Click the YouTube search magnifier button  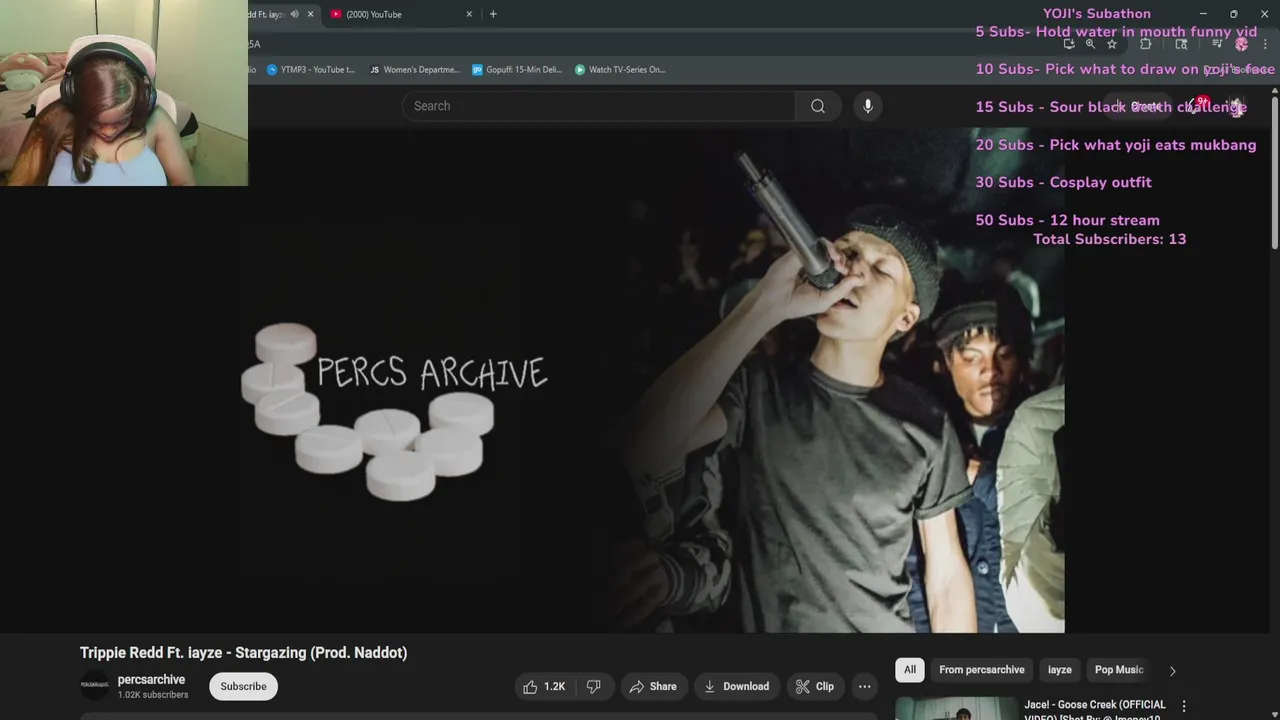click(818, 106)
